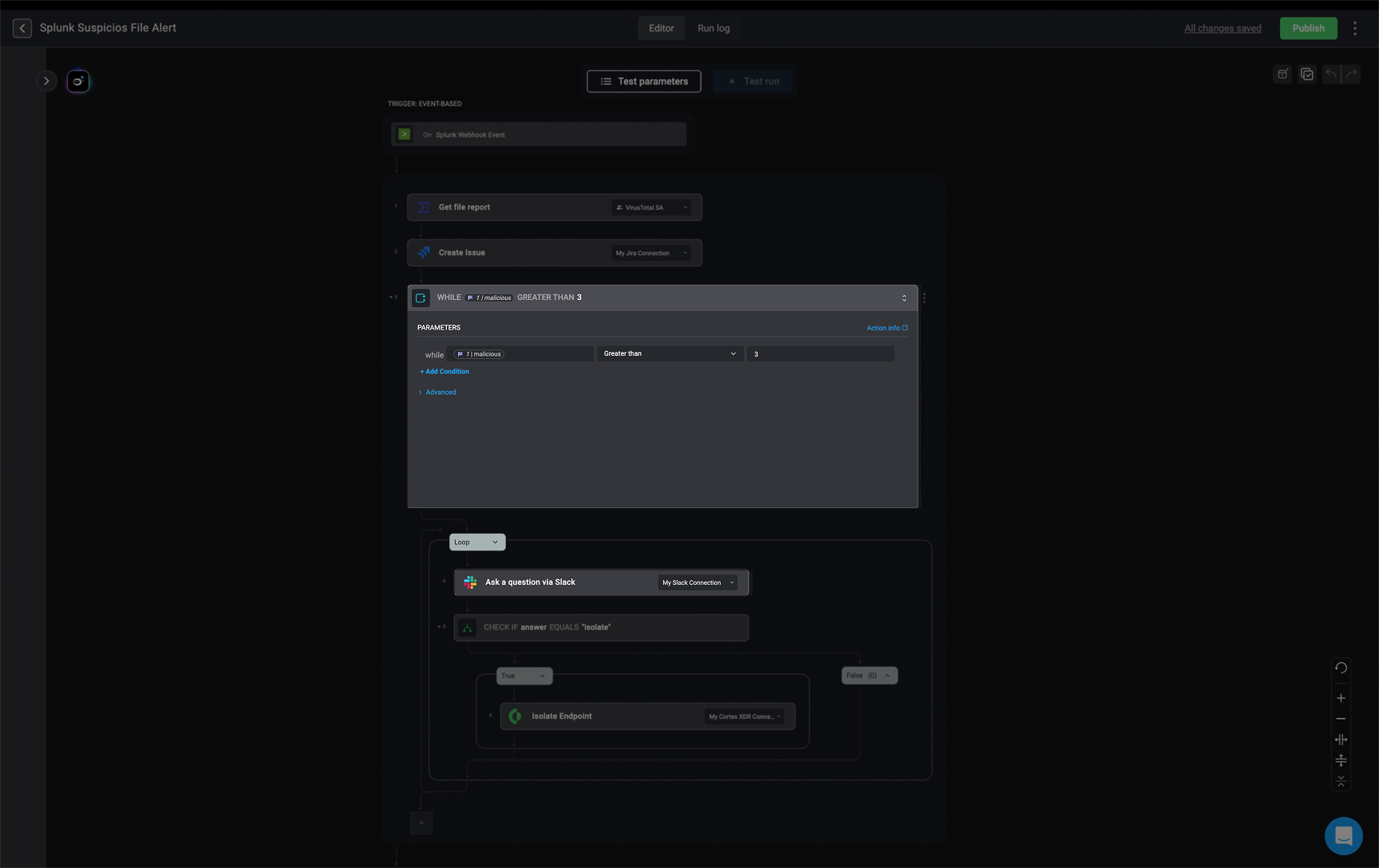Screen dimensions: 1379x868
Task: Open the AI assistant icon
Action: 78,81
